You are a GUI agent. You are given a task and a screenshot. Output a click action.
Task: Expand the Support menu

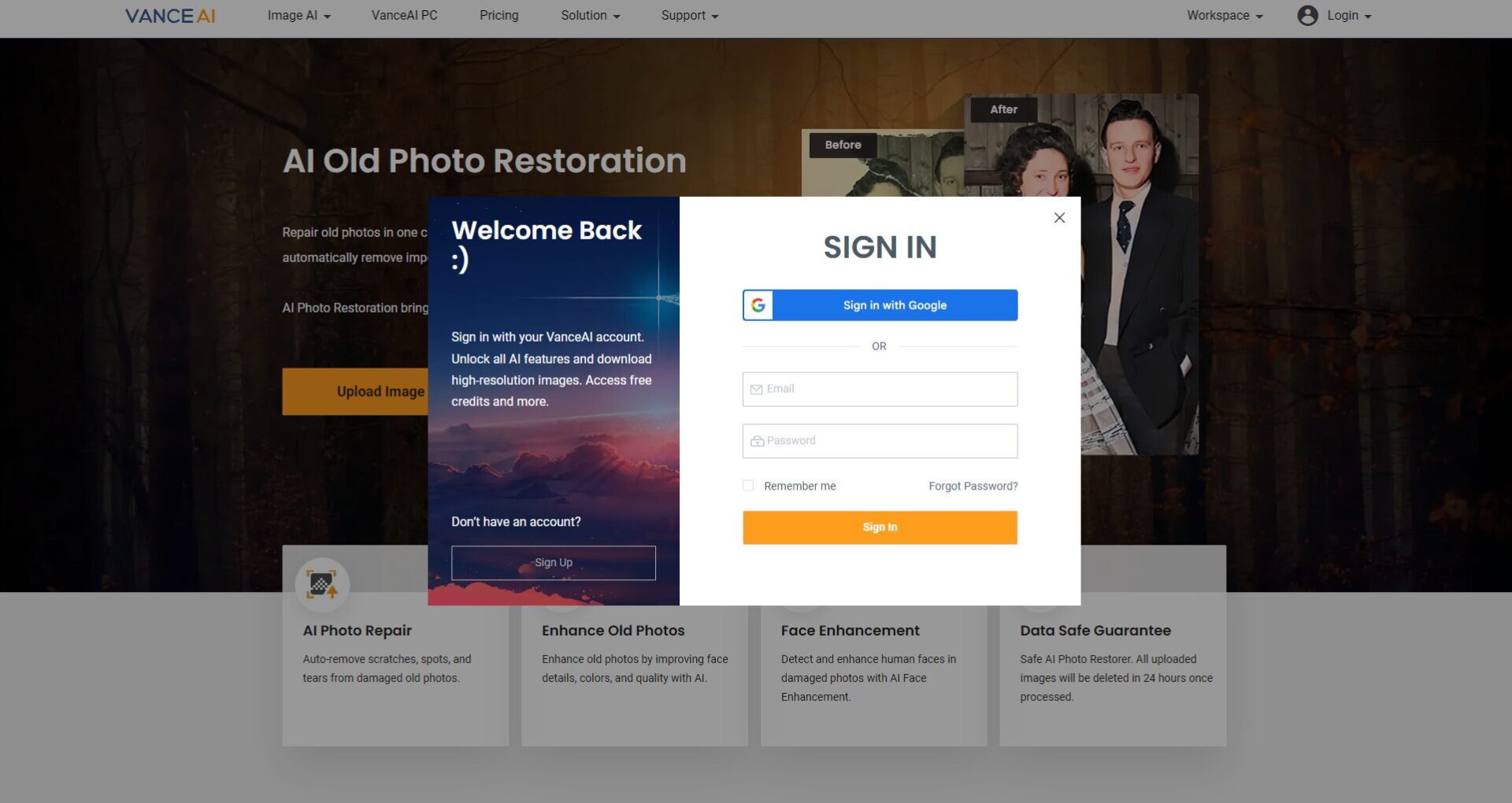point(689,16)
